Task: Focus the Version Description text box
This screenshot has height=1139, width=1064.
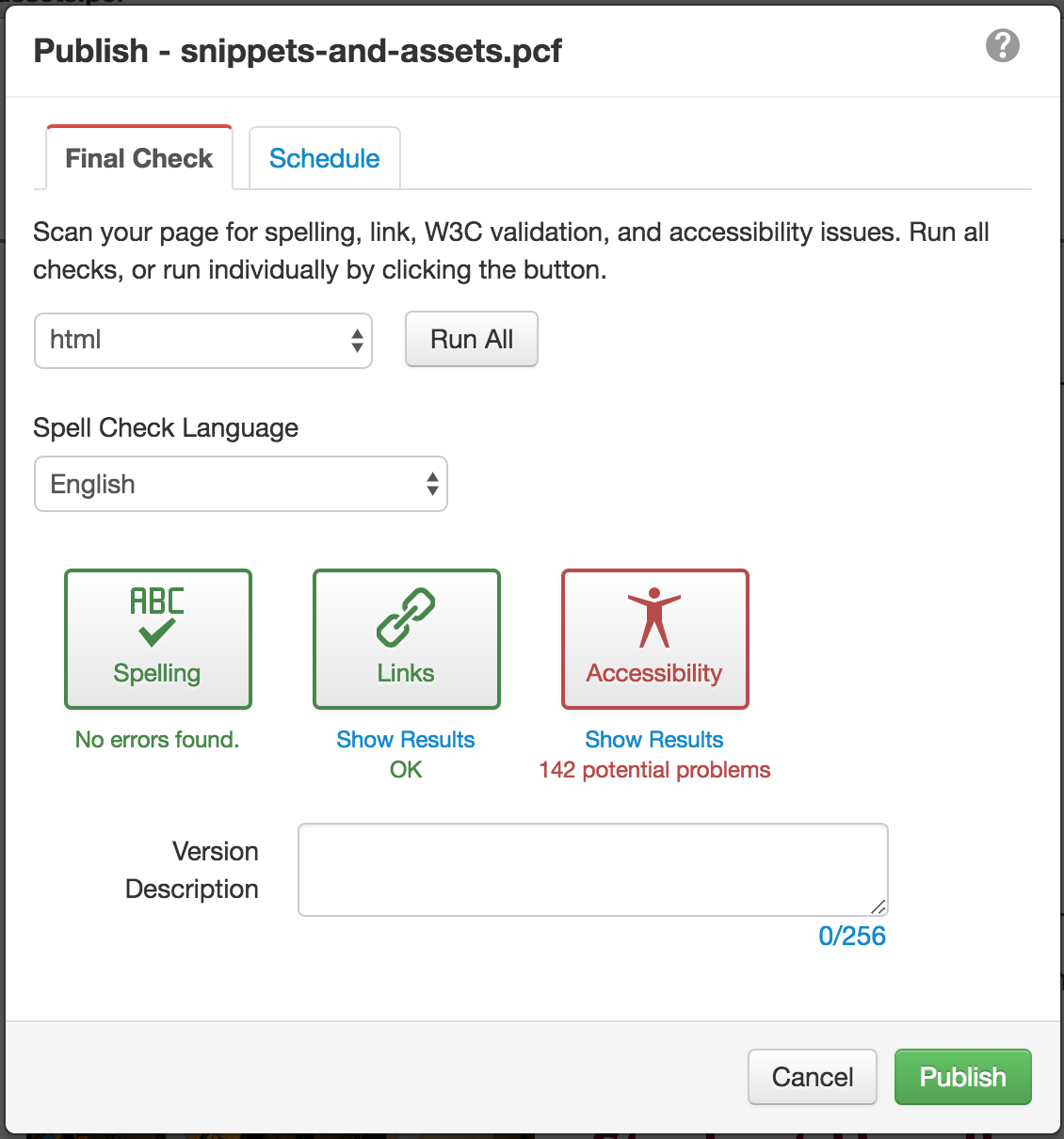Action: 593,870
